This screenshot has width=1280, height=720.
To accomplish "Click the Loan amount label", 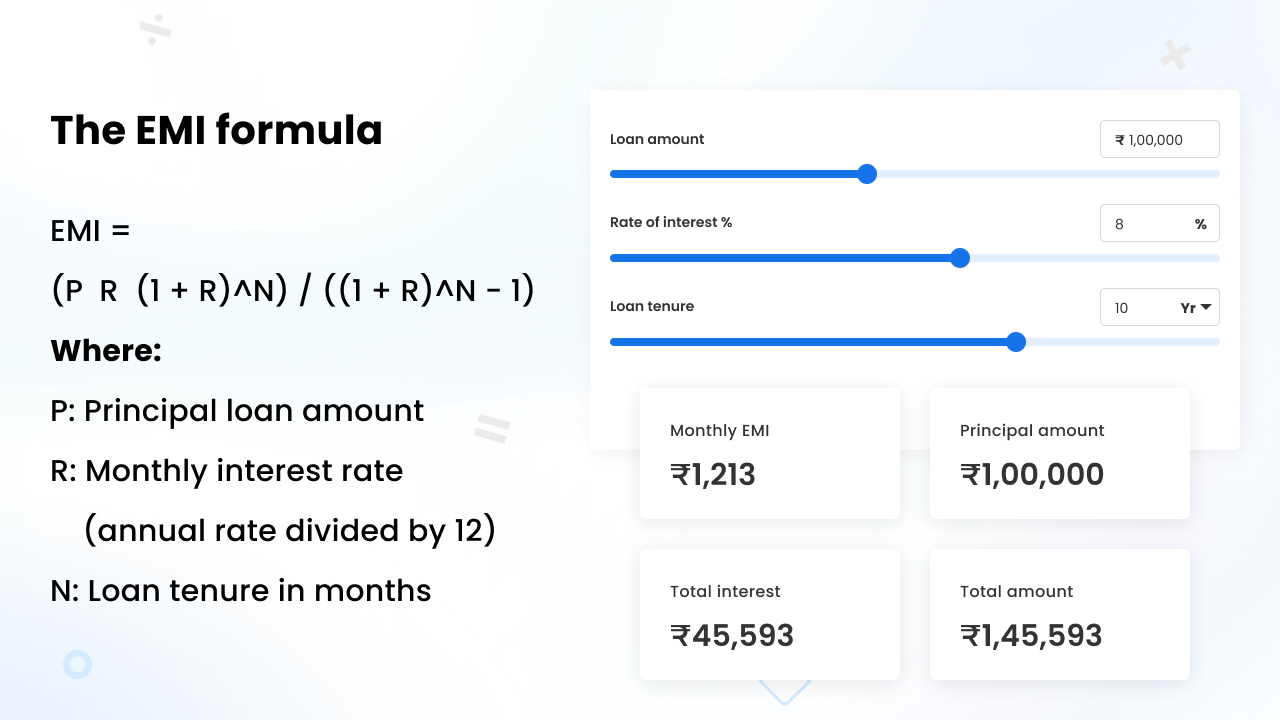I will (x=657, y=139).
